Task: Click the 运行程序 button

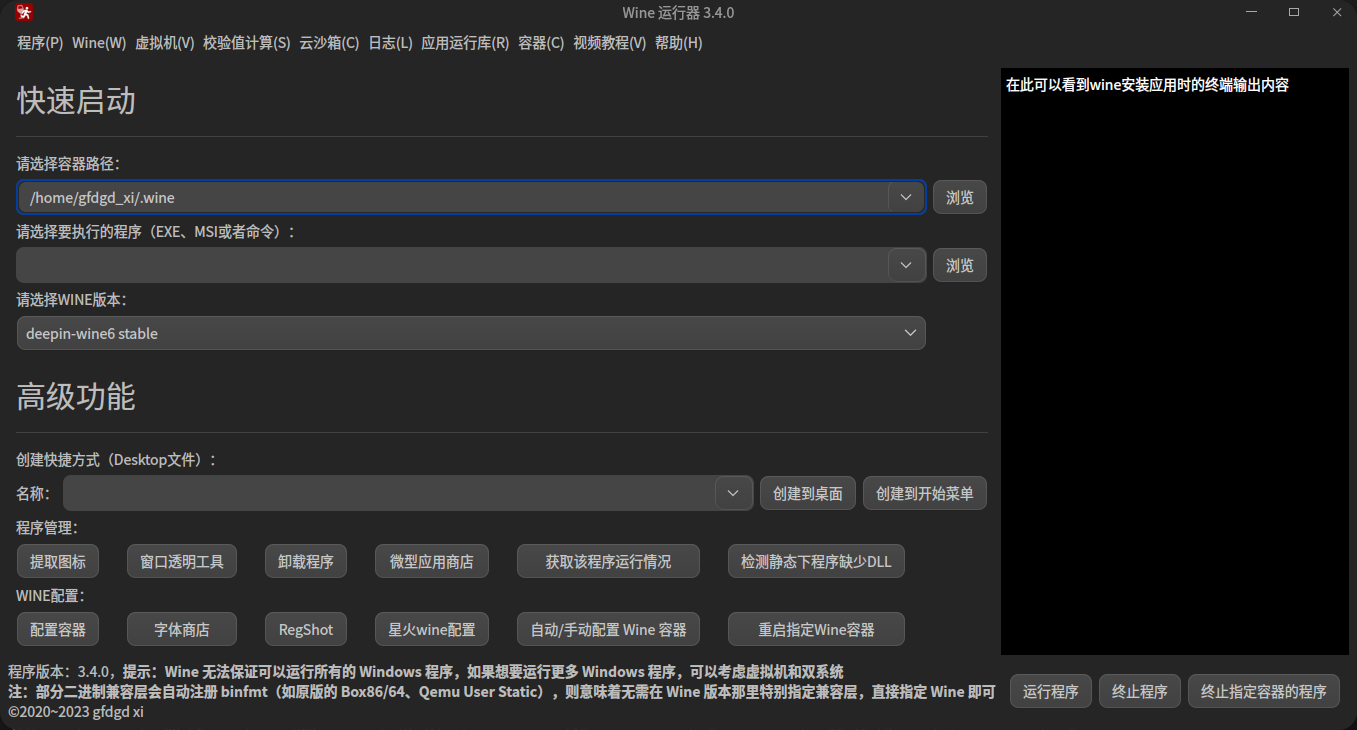Action: 1051,691
